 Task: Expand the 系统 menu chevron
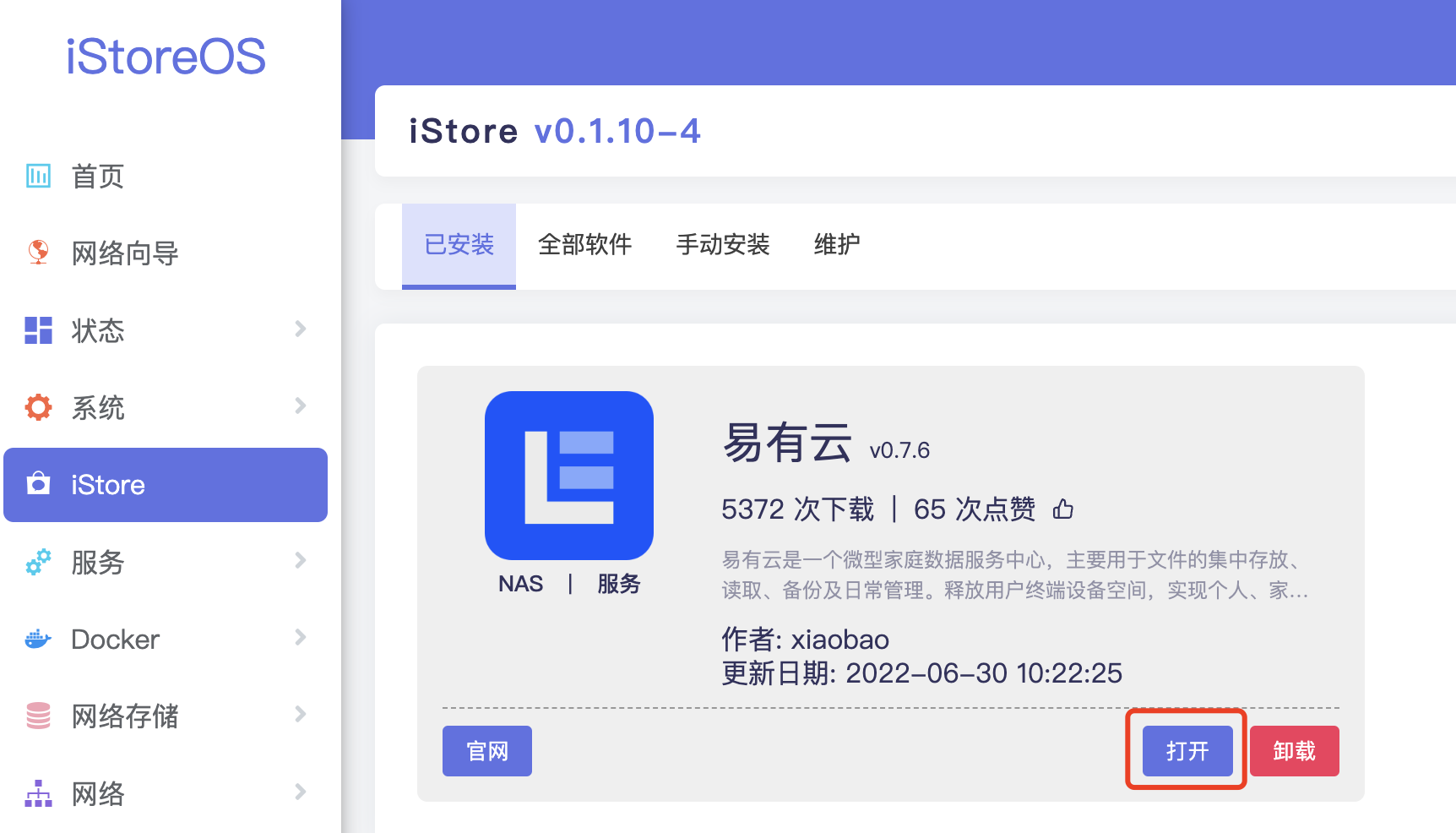point(300,406)
